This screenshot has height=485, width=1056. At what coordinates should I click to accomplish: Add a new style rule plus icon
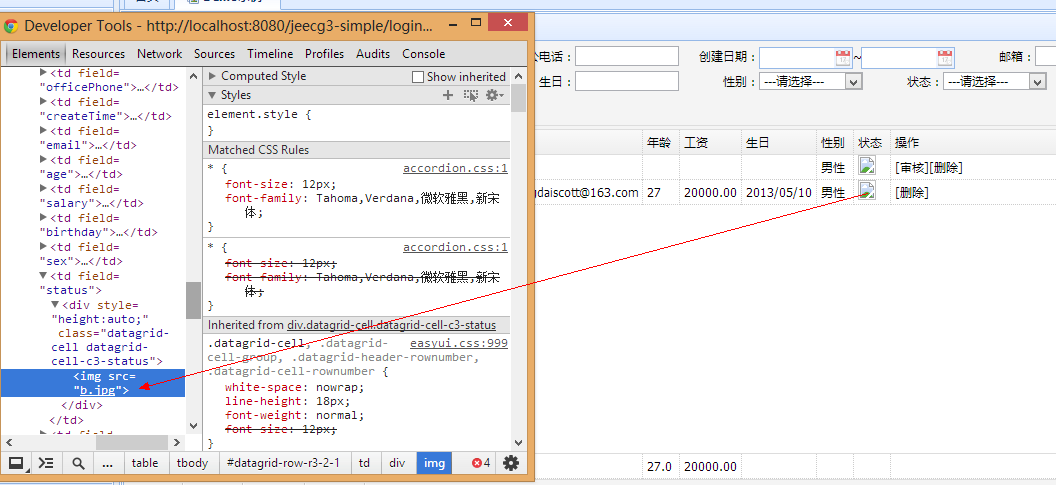(448, 96)
